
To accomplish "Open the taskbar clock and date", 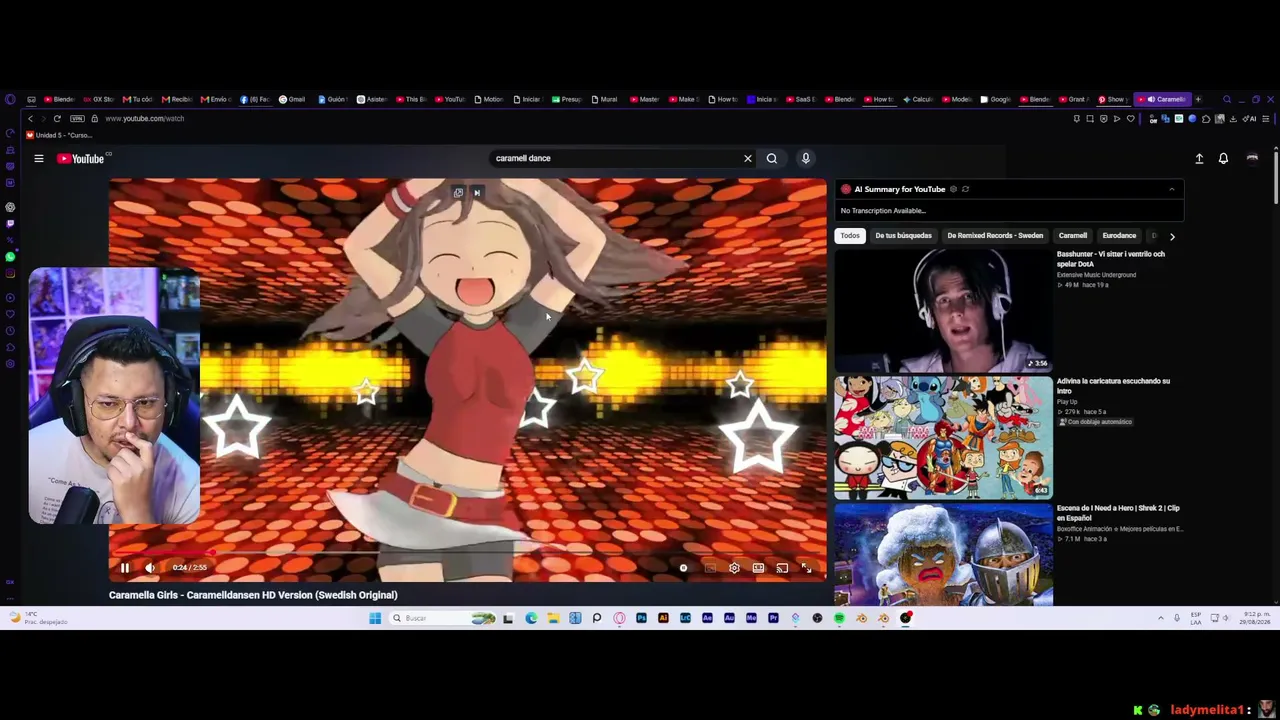I will click(1256, 618).
